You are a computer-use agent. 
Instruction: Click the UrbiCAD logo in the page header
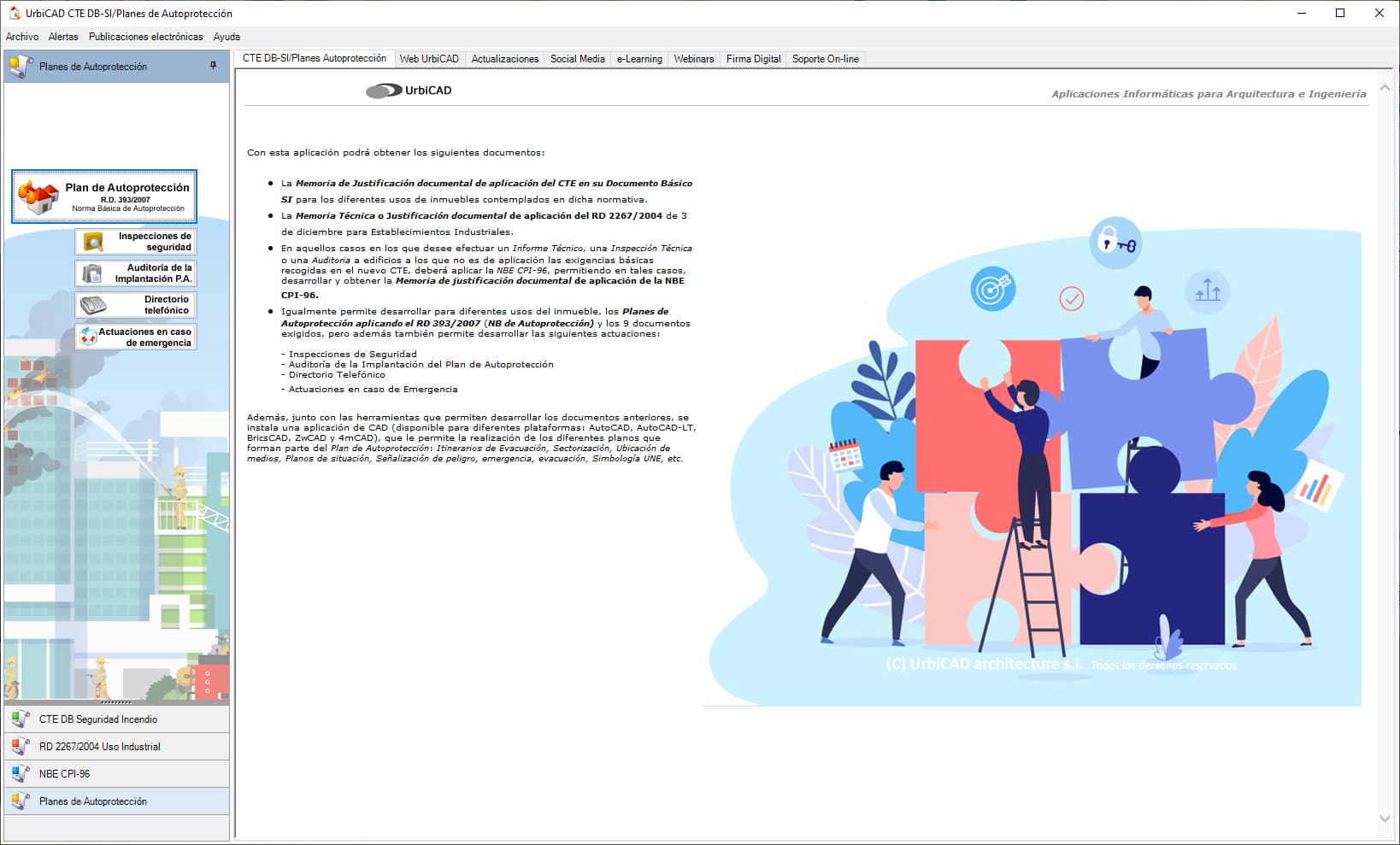pos(409,91)
